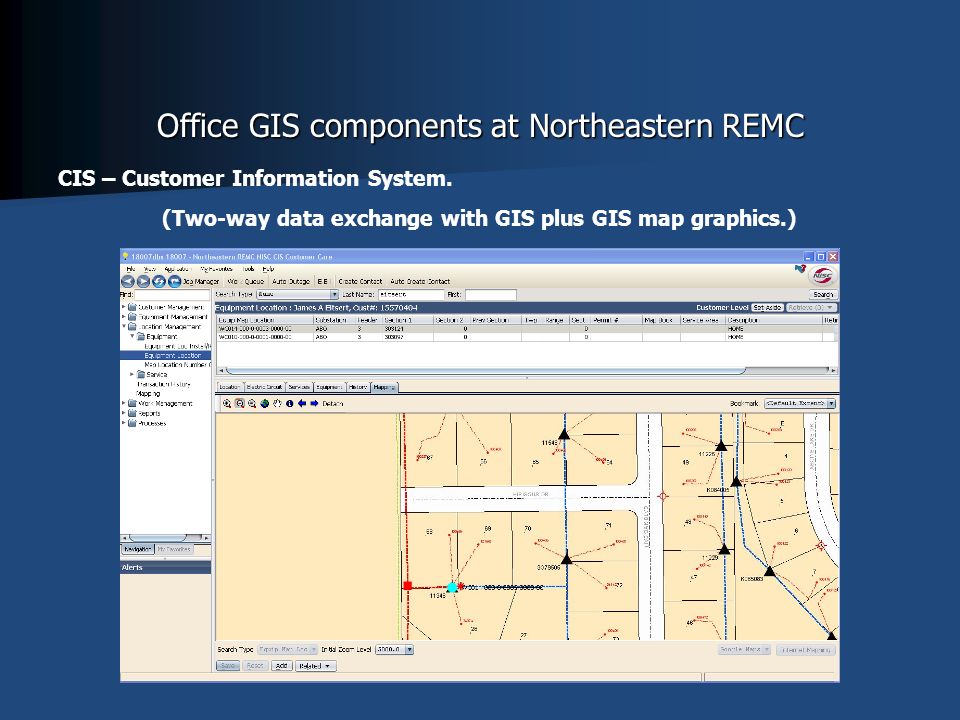This screenshot has width=960, height=720.
Task: Select the Mapping tree item in navigation
Action: coord(148,394)
